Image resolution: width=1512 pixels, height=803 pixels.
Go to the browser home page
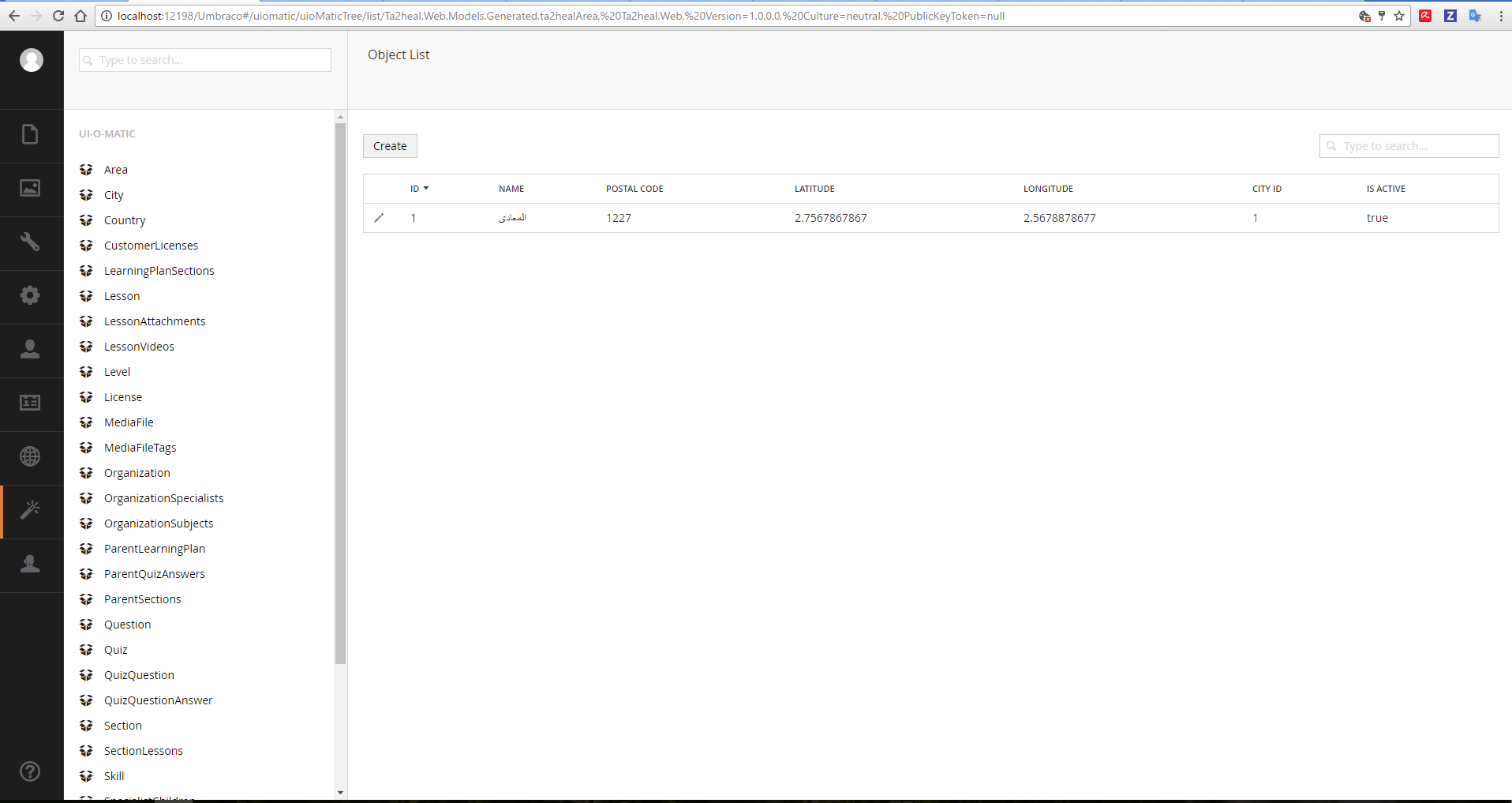(80, 16)
